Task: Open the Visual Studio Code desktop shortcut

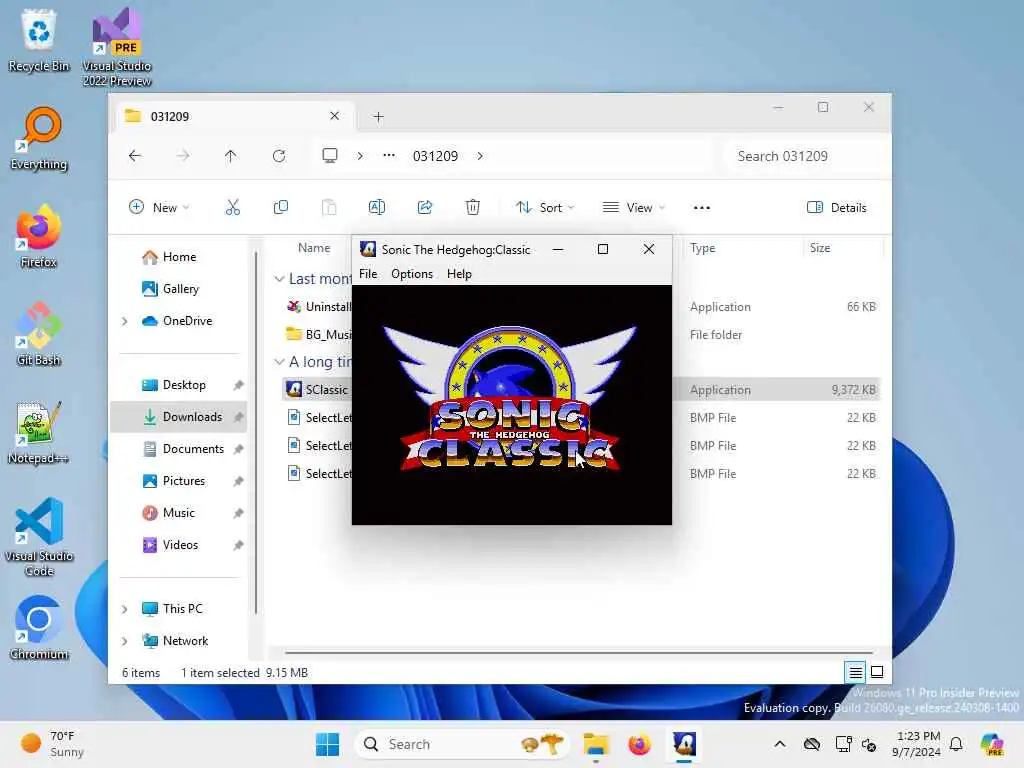Action: (x=39, y=537)
